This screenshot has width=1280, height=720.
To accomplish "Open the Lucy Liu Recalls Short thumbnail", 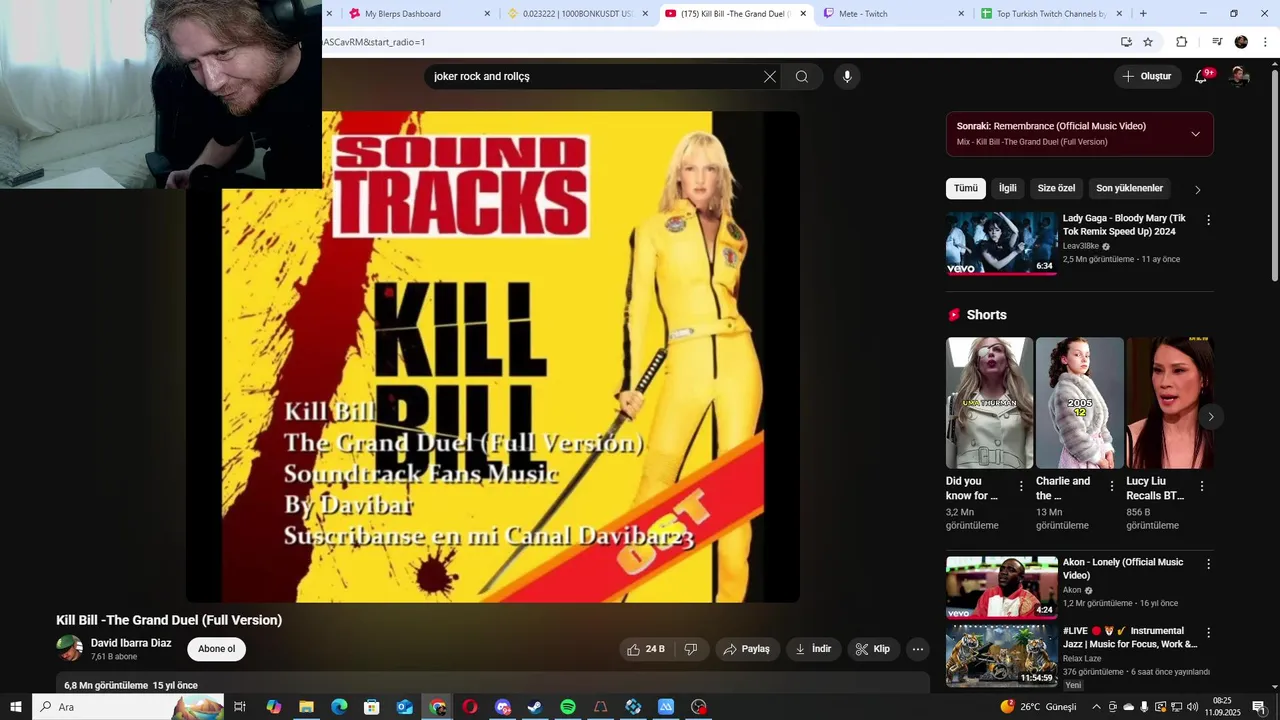I will tap(1170, 403).
